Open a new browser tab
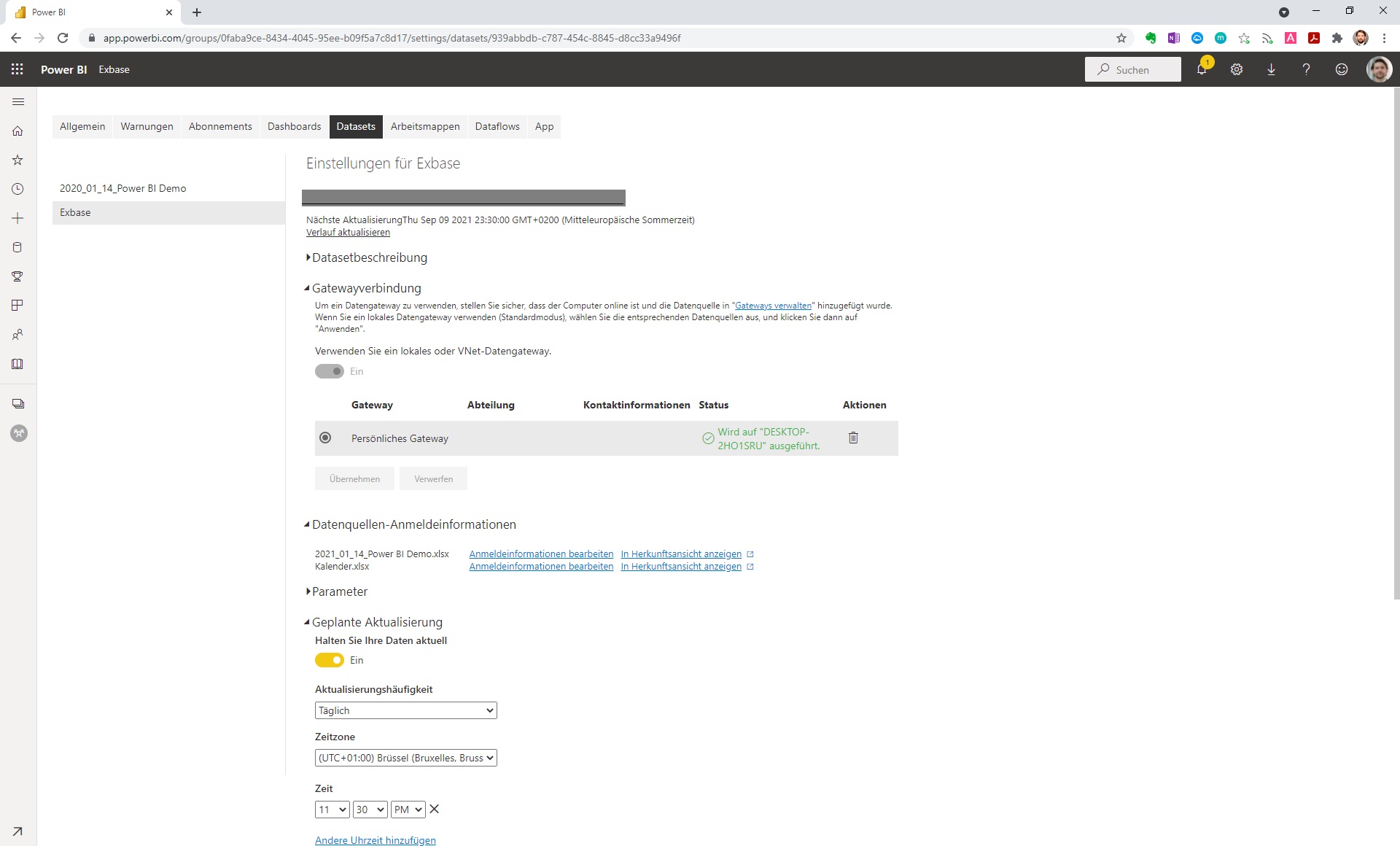This screenshot has width=1400, height=846. click(x=197, y=12)
